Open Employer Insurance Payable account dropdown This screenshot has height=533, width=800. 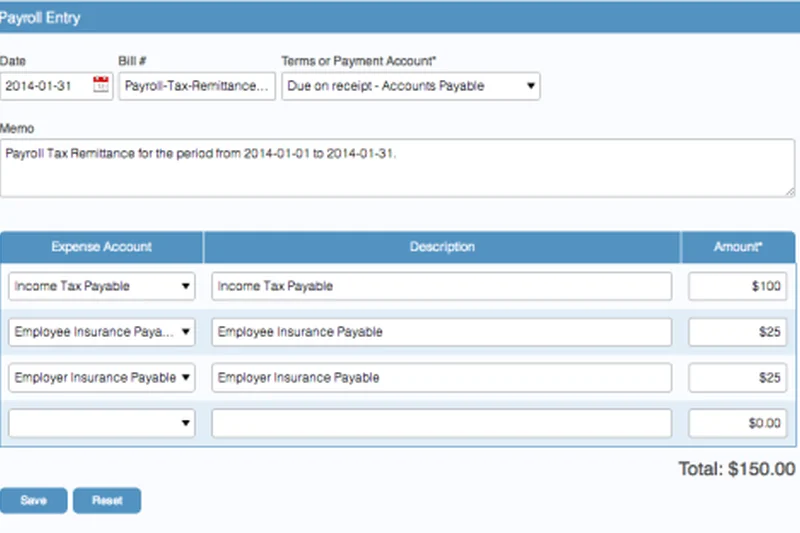101,378
